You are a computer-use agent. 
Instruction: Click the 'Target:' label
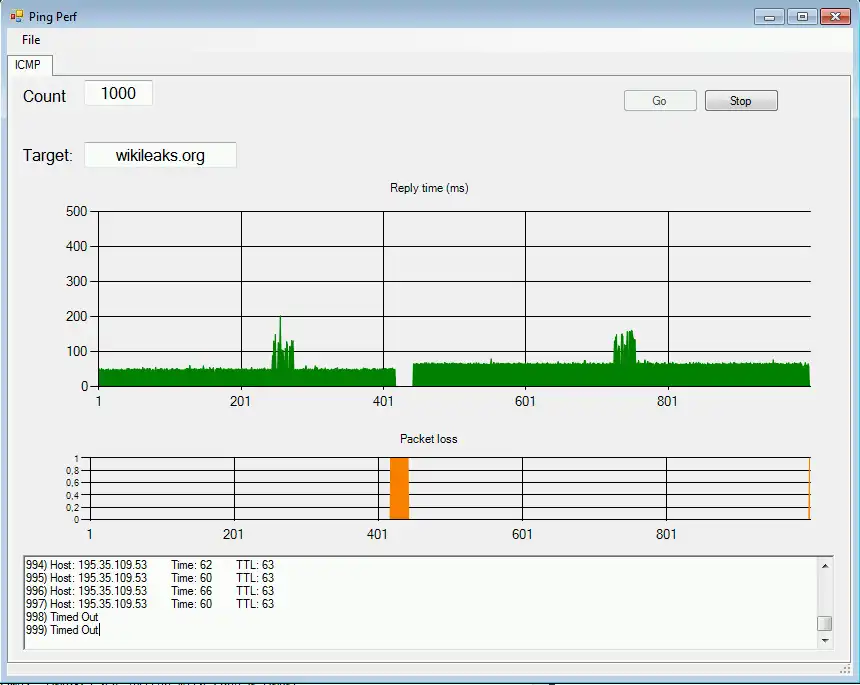click(x=48, y=156)
